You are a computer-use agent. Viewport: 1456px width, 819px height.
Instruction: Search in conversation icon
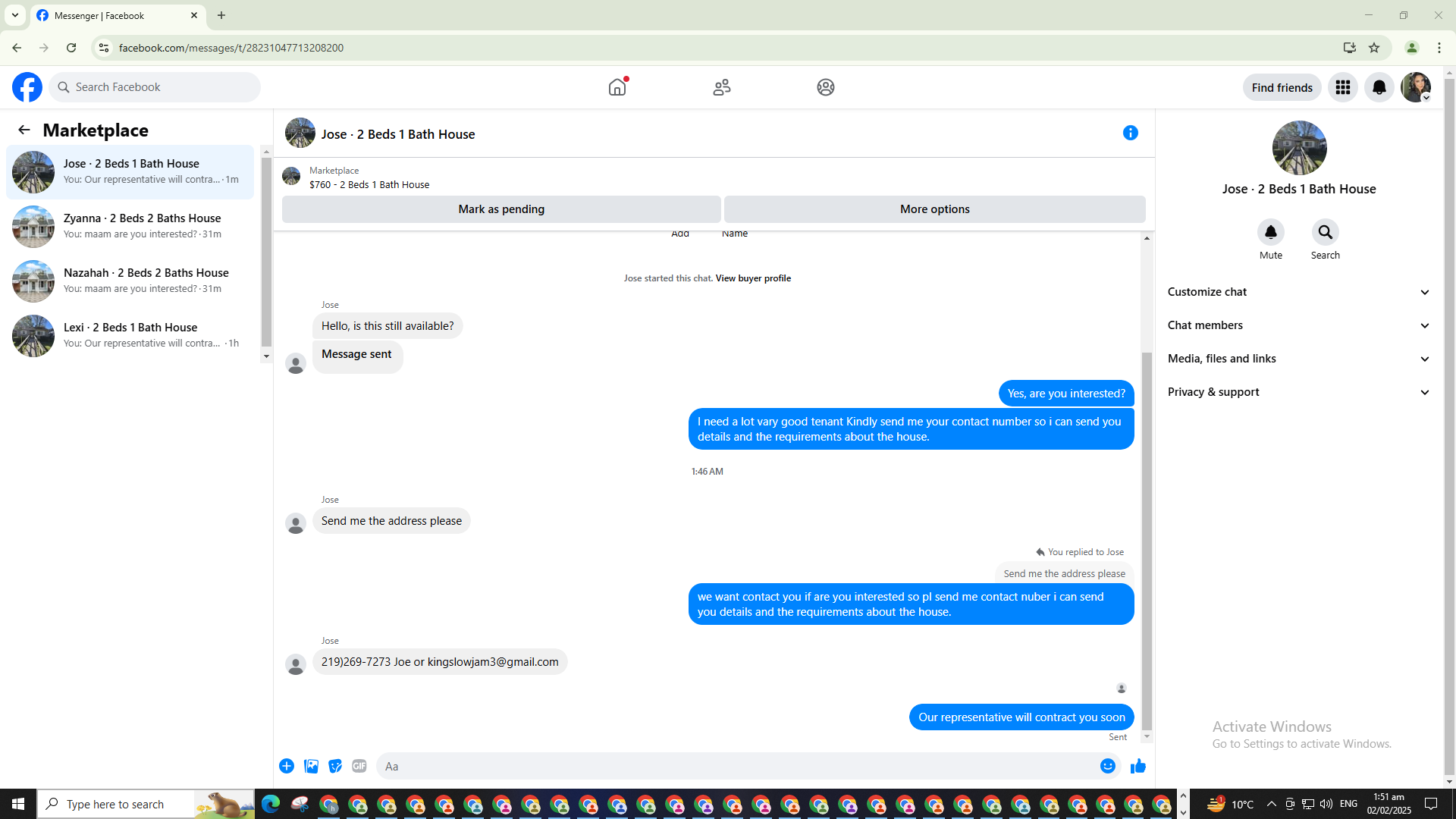(1325, 232)
